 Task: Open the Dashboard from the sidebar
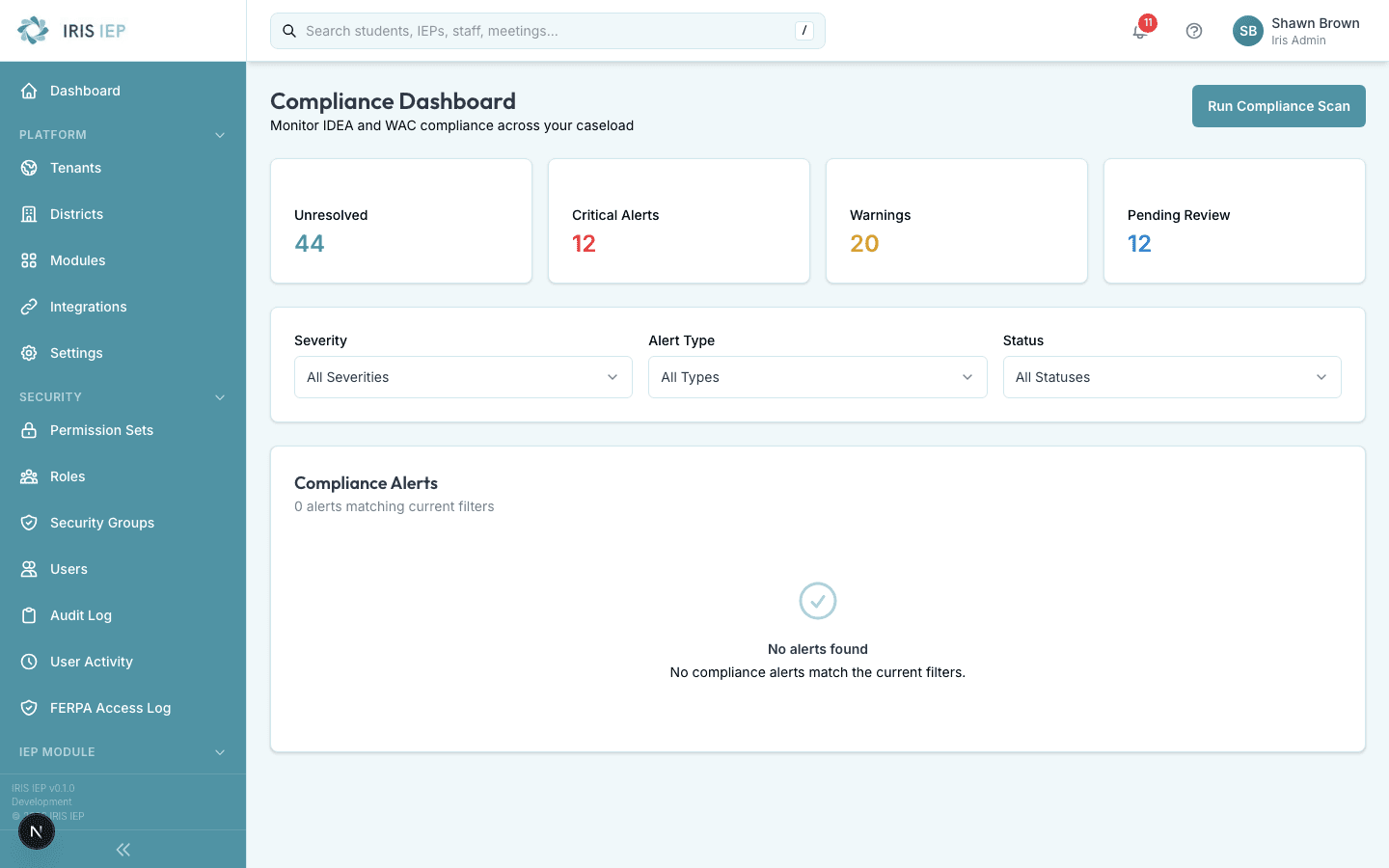tap(84, 90)
